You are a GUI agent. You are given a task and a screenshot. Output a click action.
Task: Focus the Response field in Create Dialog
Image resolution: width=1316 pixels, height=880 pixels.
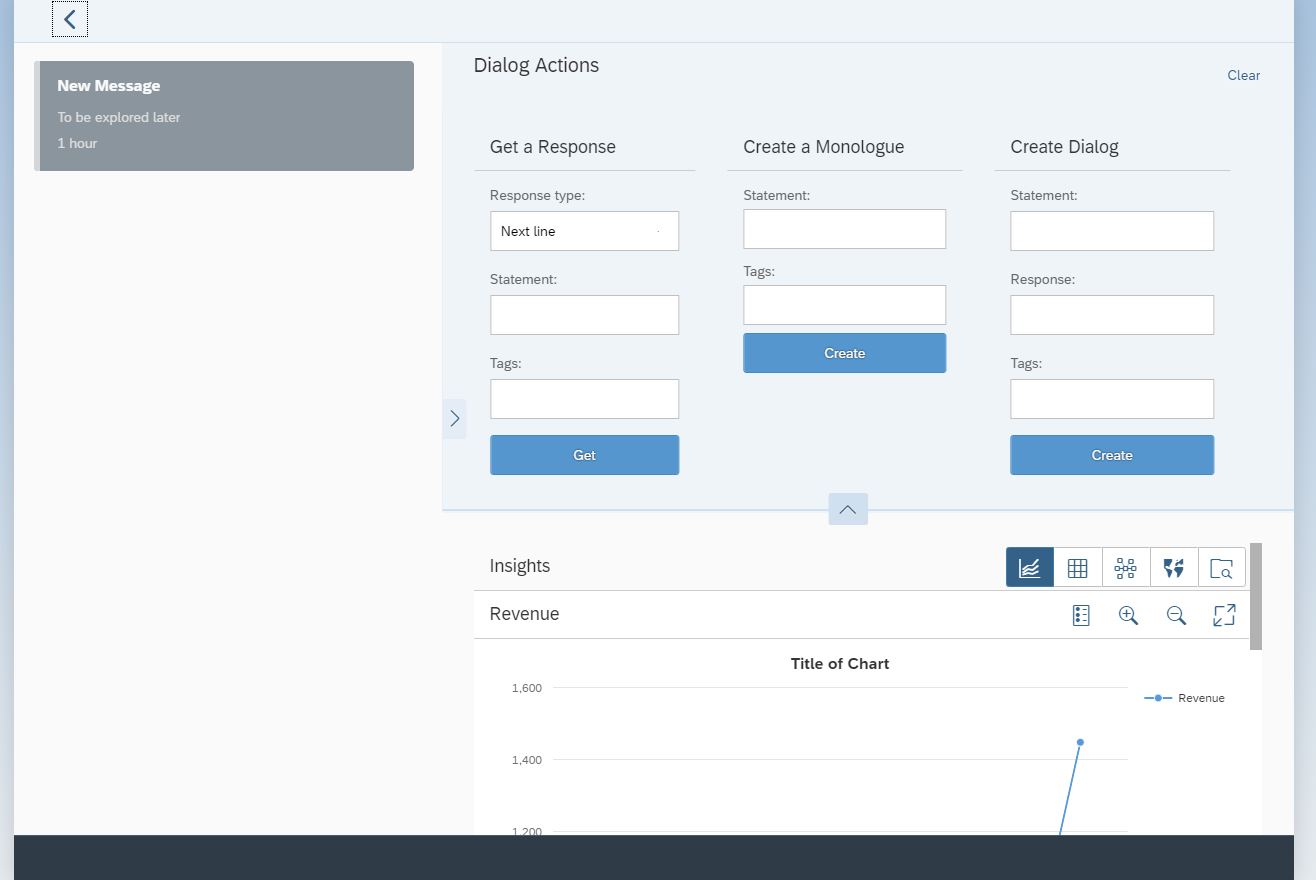(1111, 315)
